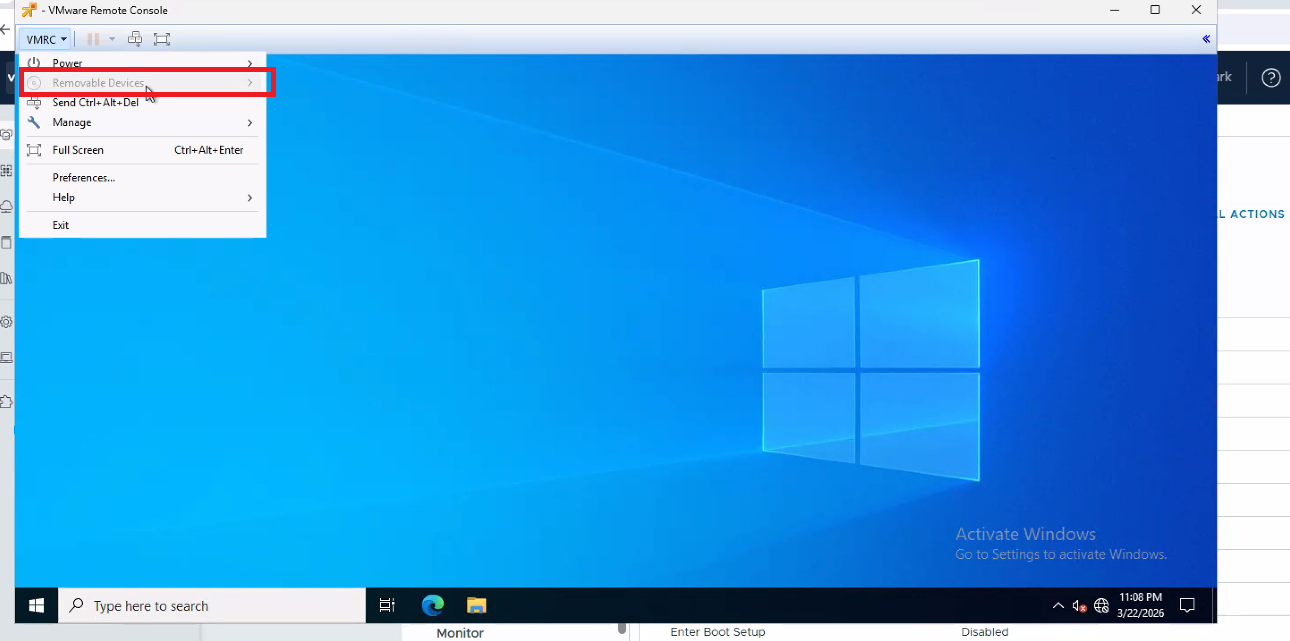Choose Exit in the VMRC menu
This screenshot has height=641, width=1290.
coord(141,225)
